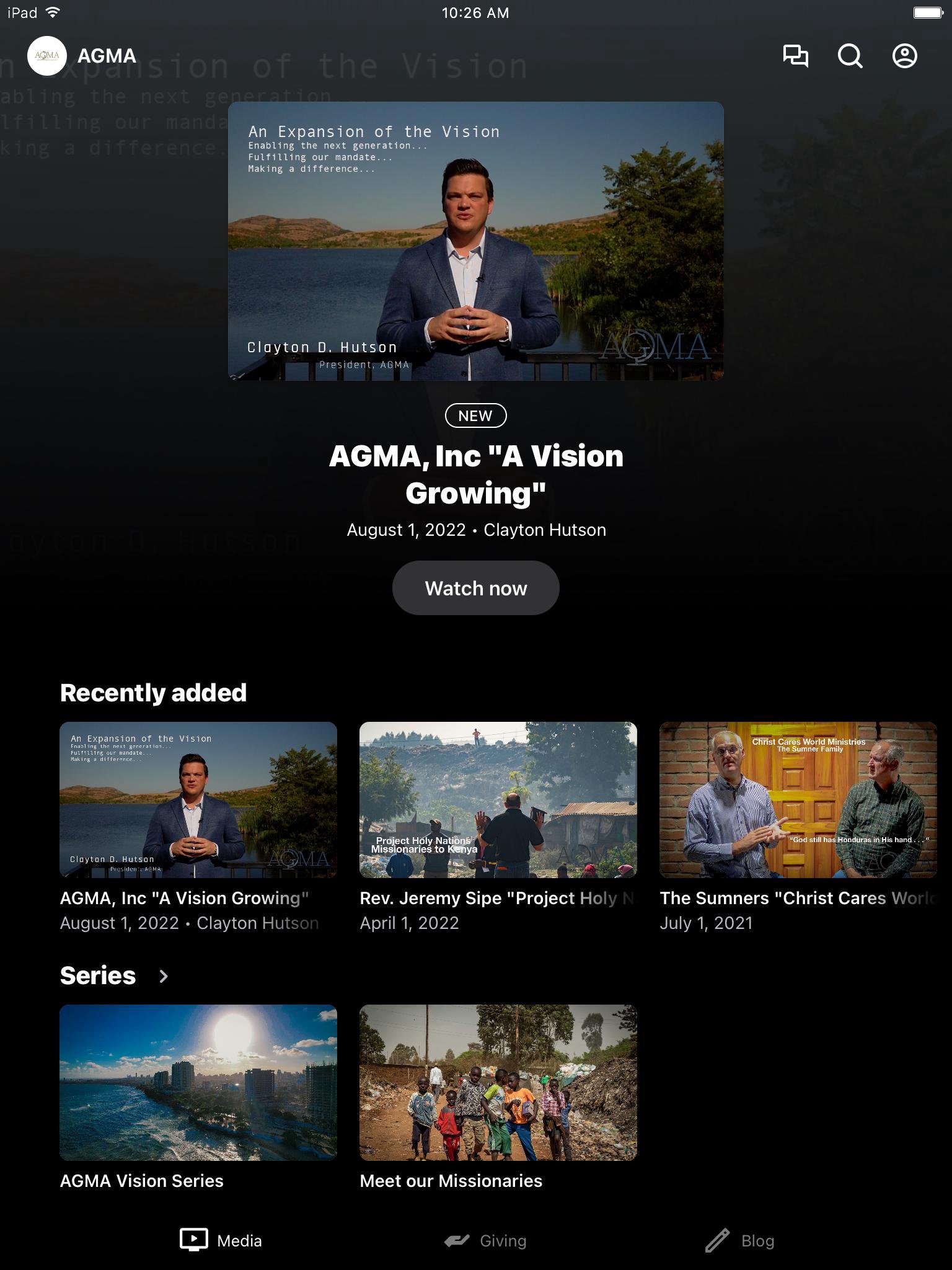Open the chat messages icon
This screenshot has width=952, height=1270.
pos(795,56)
